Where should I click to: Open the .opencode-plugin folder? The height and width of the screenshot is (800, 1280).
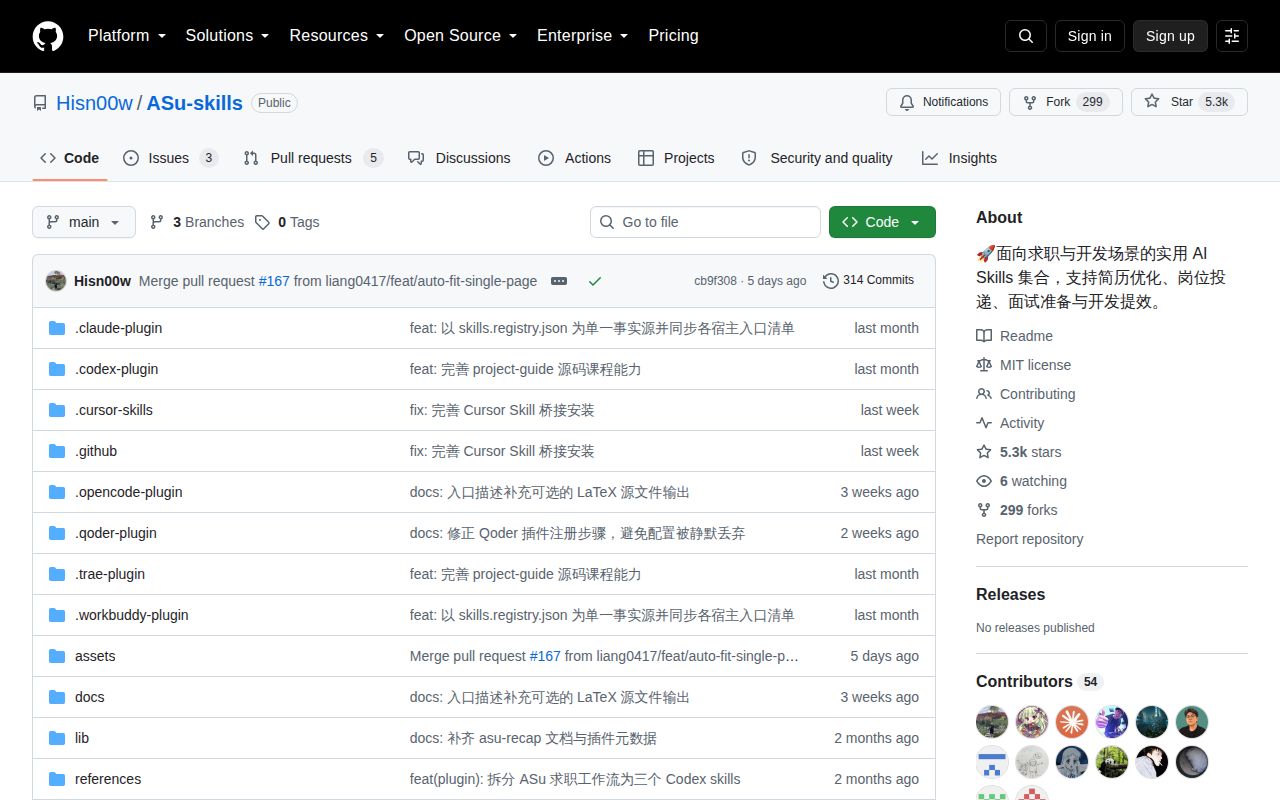point(128,492)
